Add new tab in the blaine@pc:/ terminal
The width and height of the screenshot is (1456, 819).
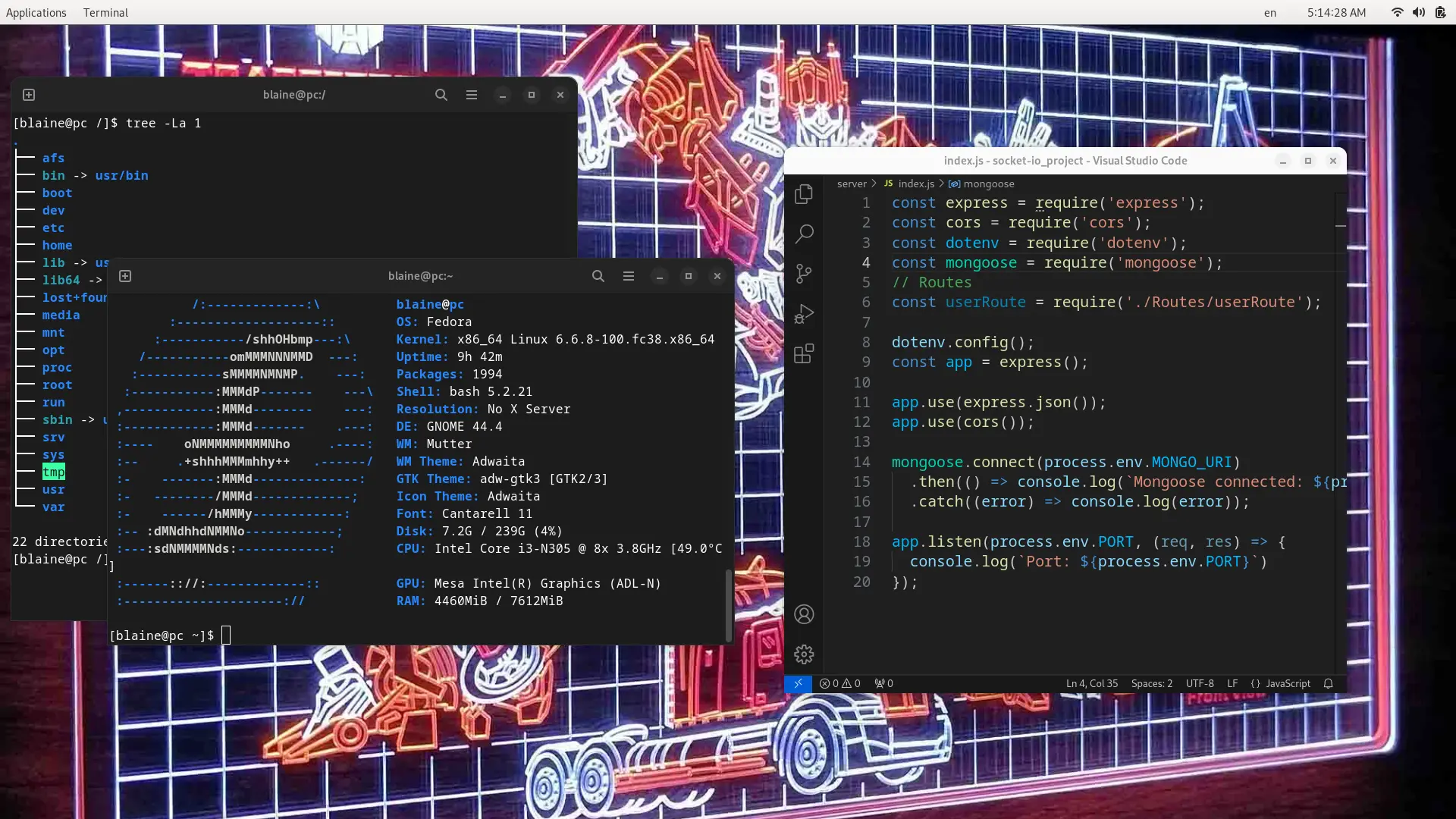click(x=29, y=95)
